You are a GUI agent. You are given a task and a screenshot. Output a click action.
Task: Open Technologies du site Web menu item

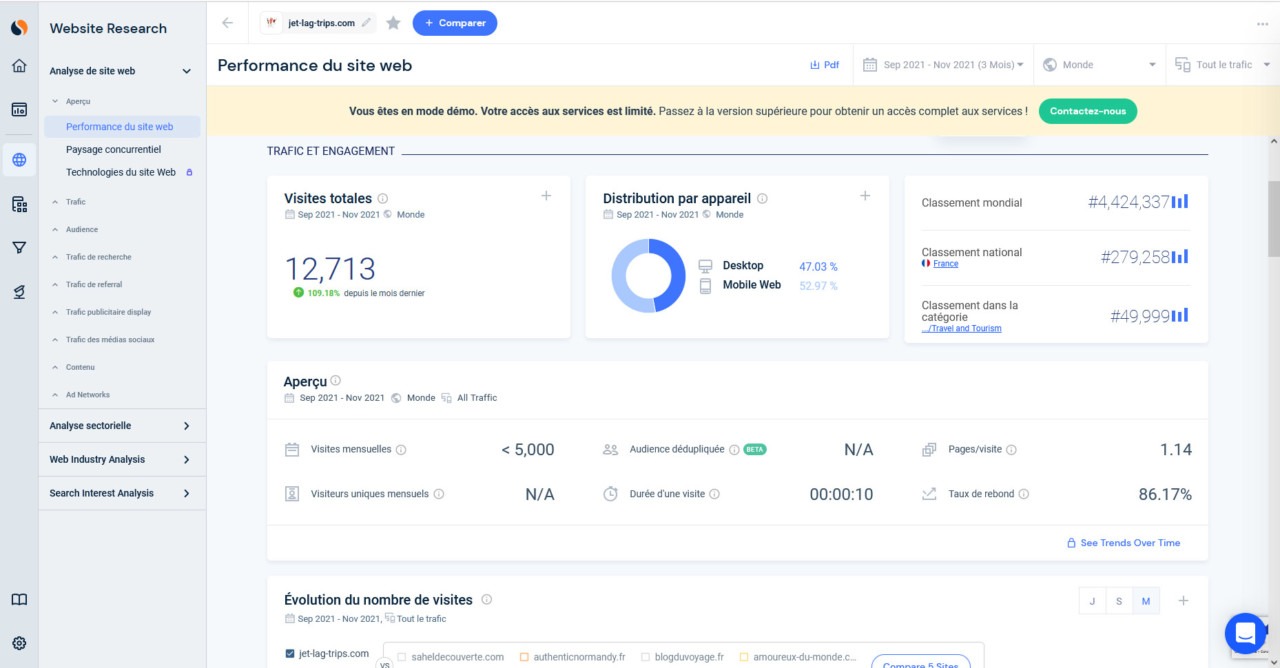122,172
